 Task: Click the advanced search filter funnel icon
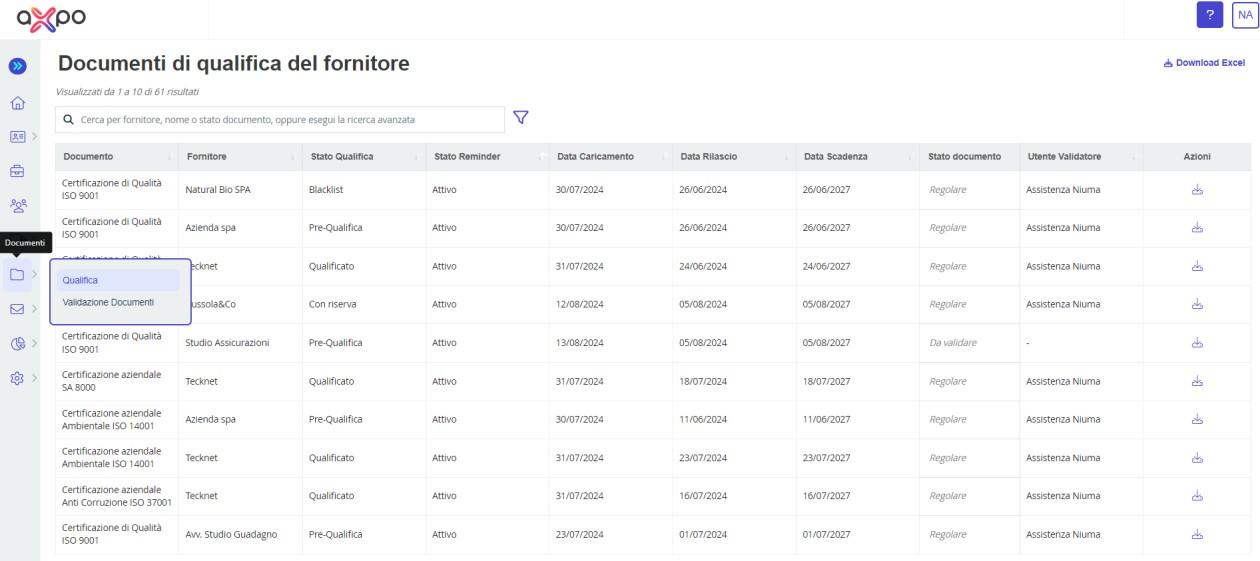coord(520,118)
